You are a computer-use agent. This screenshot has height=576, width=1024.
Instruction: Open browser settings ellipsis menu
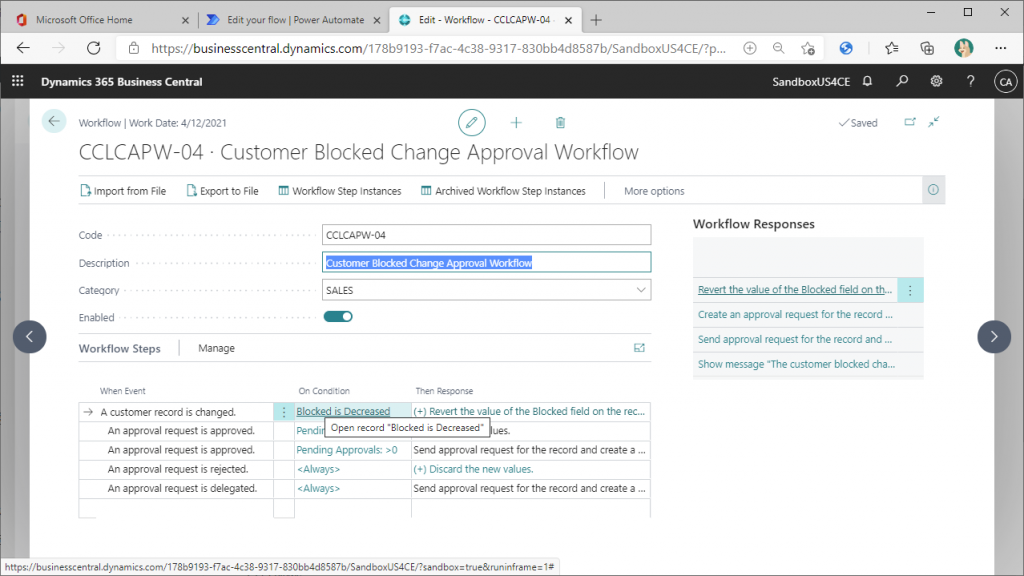click(1000, 48)
